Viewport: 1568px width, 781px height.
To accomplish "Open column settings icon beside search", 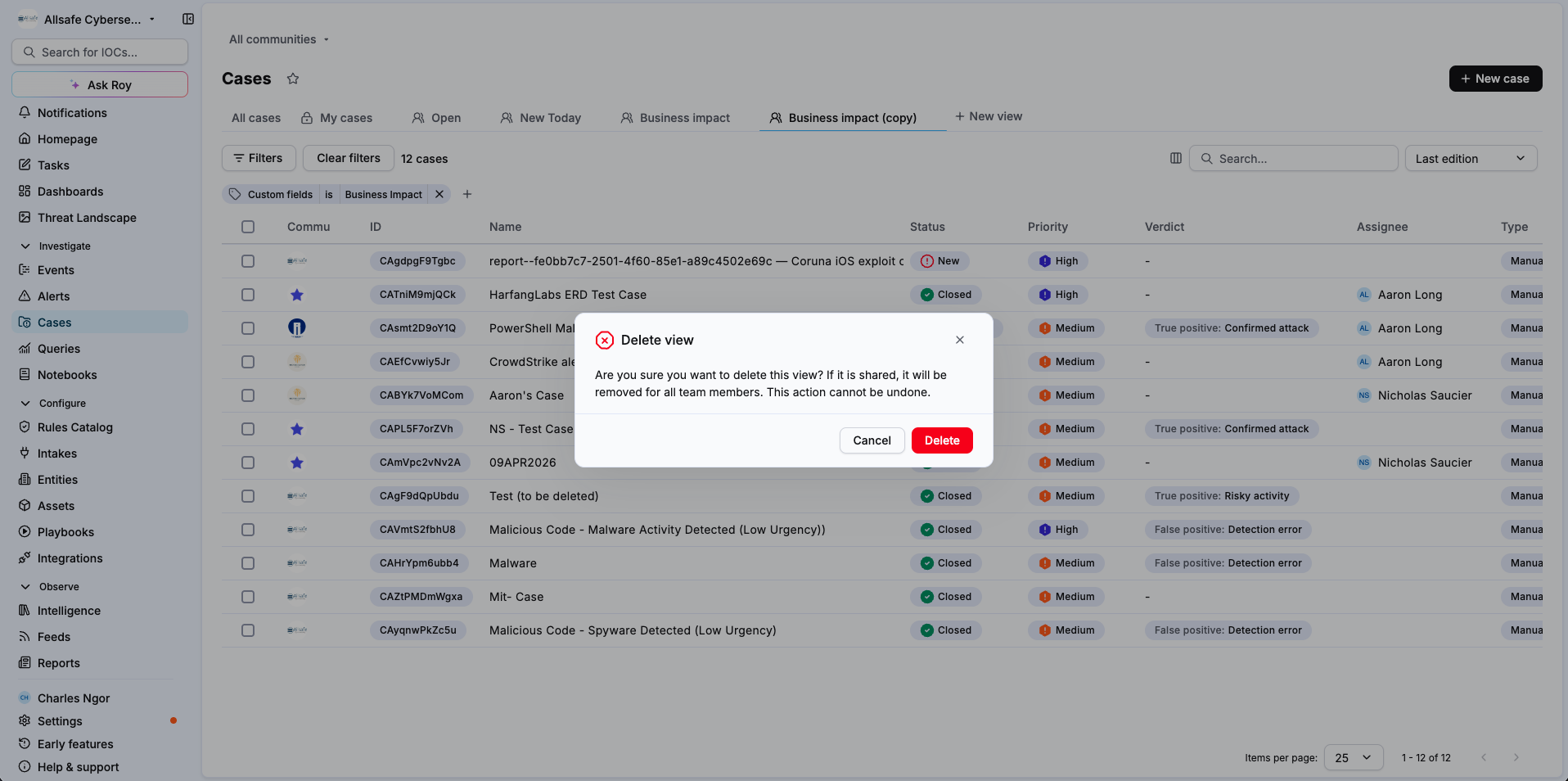I will click(x=1176, y=158).
